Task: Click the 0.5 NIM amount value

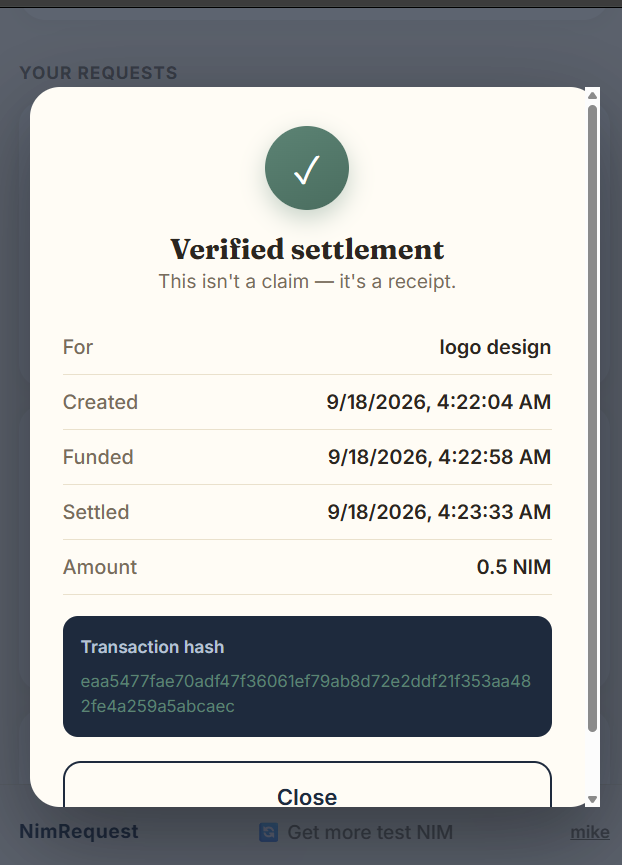Action: tap(514, 567)
